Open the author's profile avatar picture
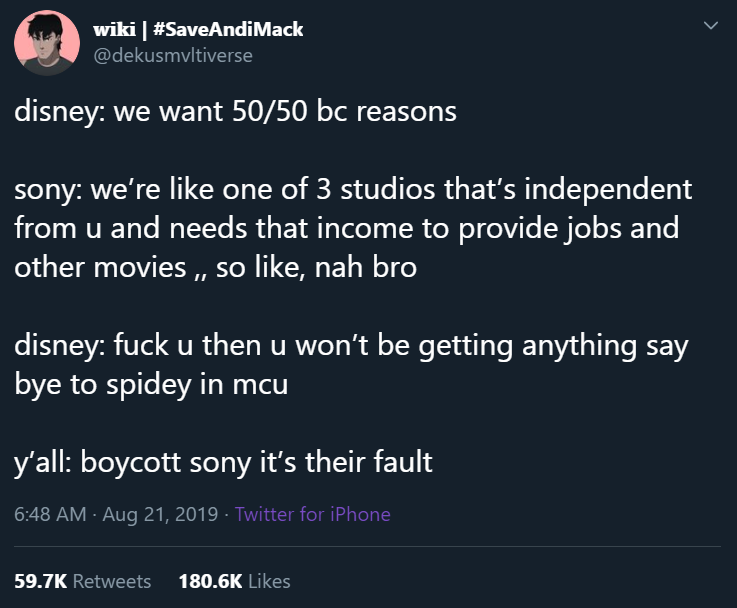Viewport: 737px width, 608px height. point(47,43)
